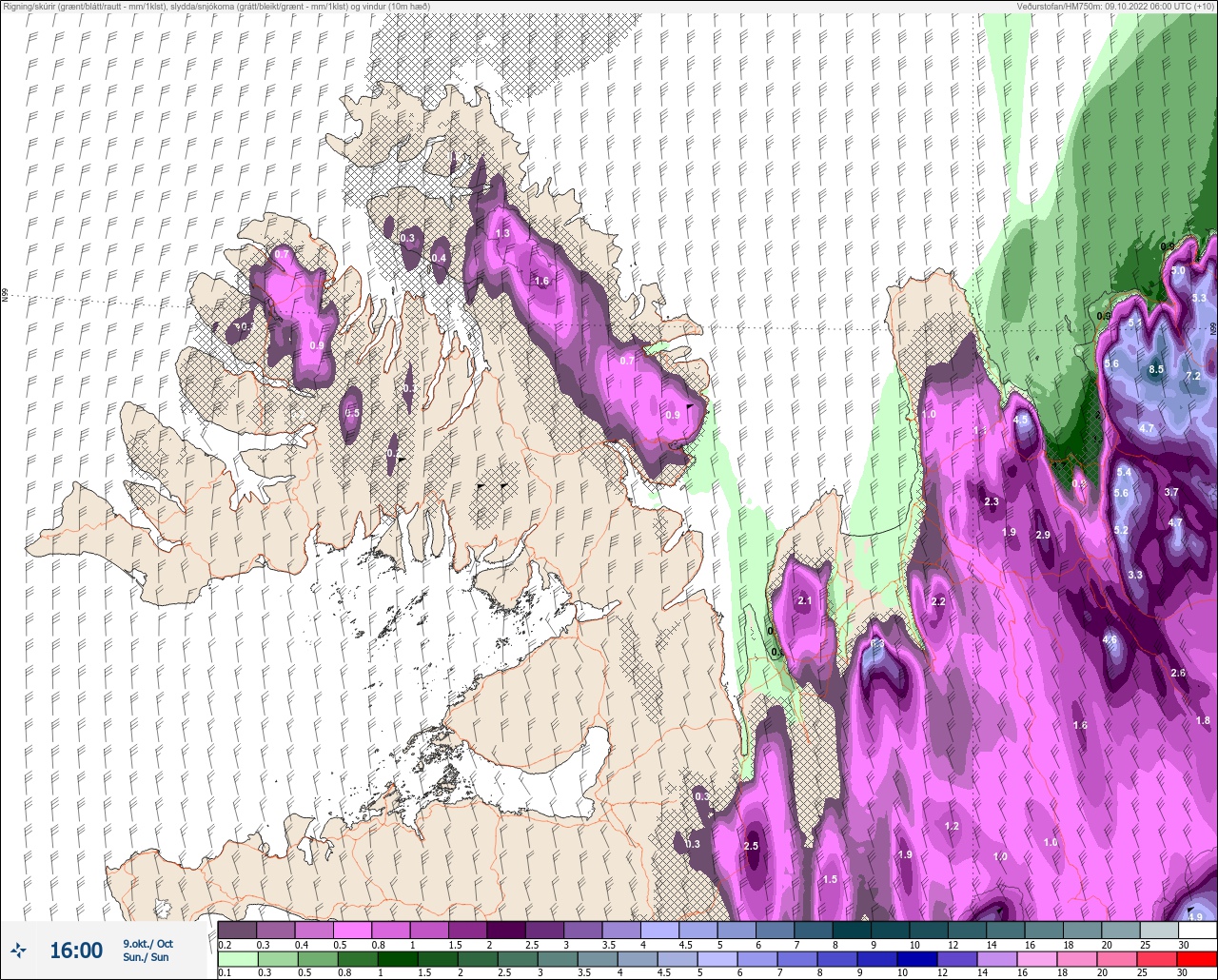The width and height of the screenshot is (1218, 980).
Task: Click the 2.2 precipitation value on map
Action: coord(938,601)
